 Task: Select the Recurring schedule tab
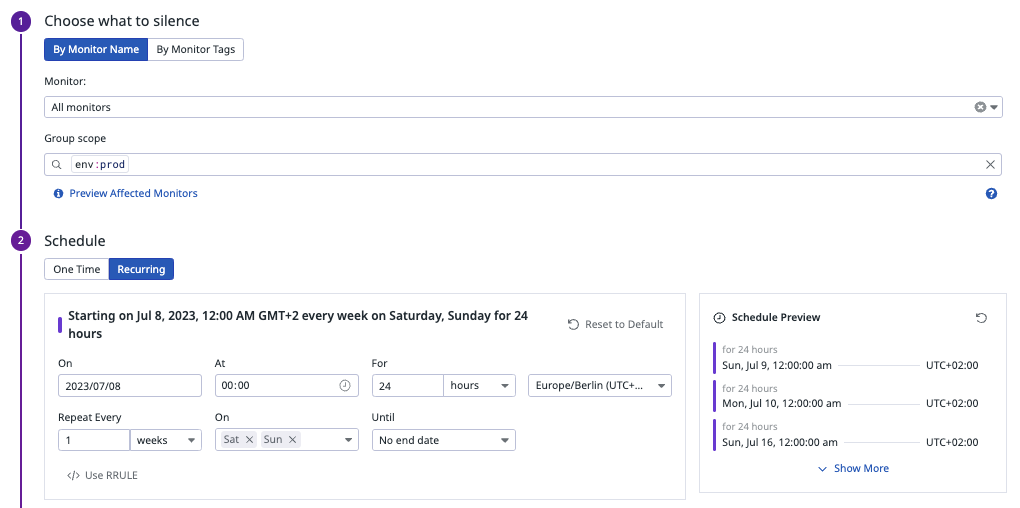point(141,269)
